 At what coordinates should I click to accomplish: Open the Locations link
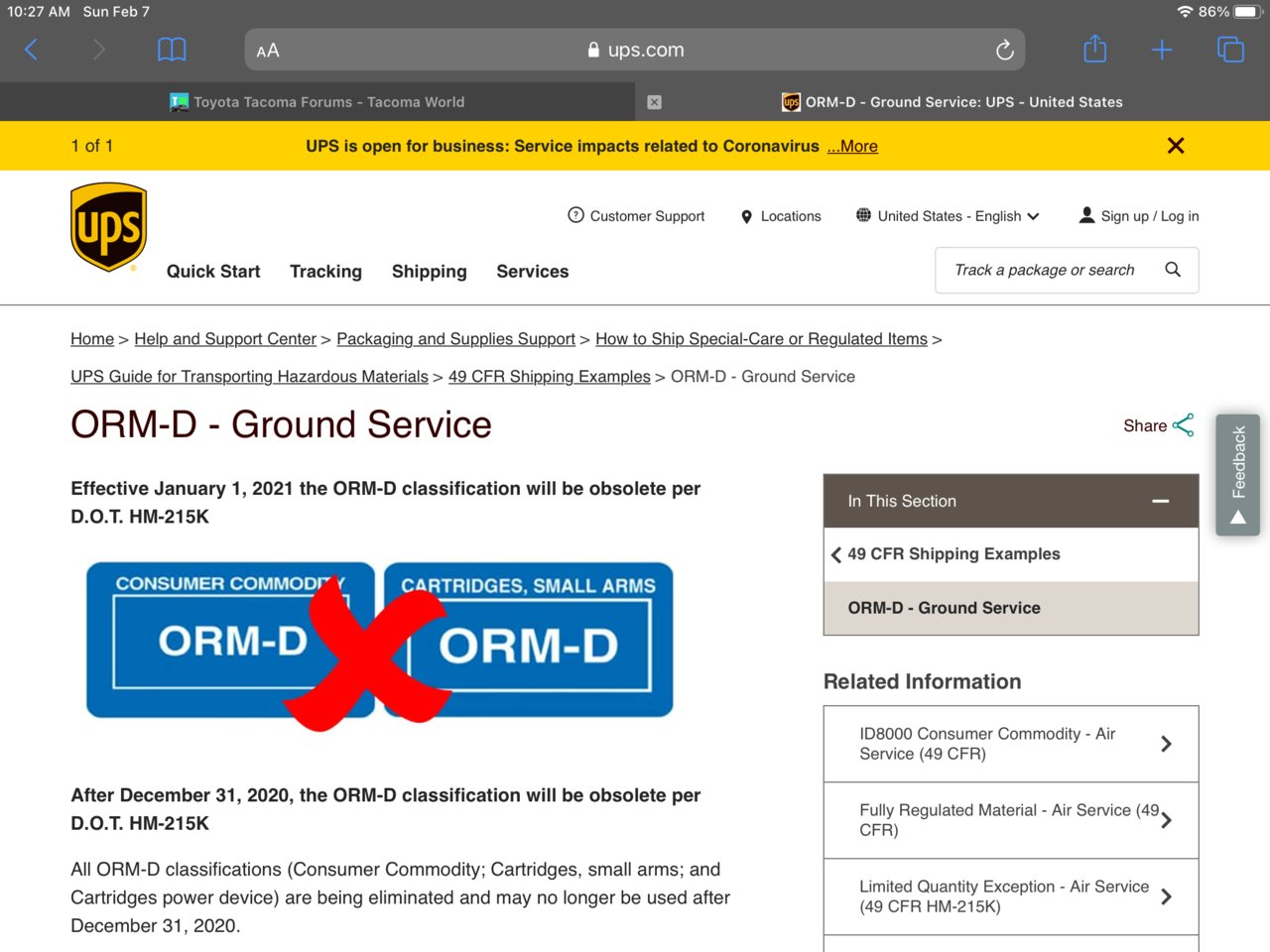781,216
